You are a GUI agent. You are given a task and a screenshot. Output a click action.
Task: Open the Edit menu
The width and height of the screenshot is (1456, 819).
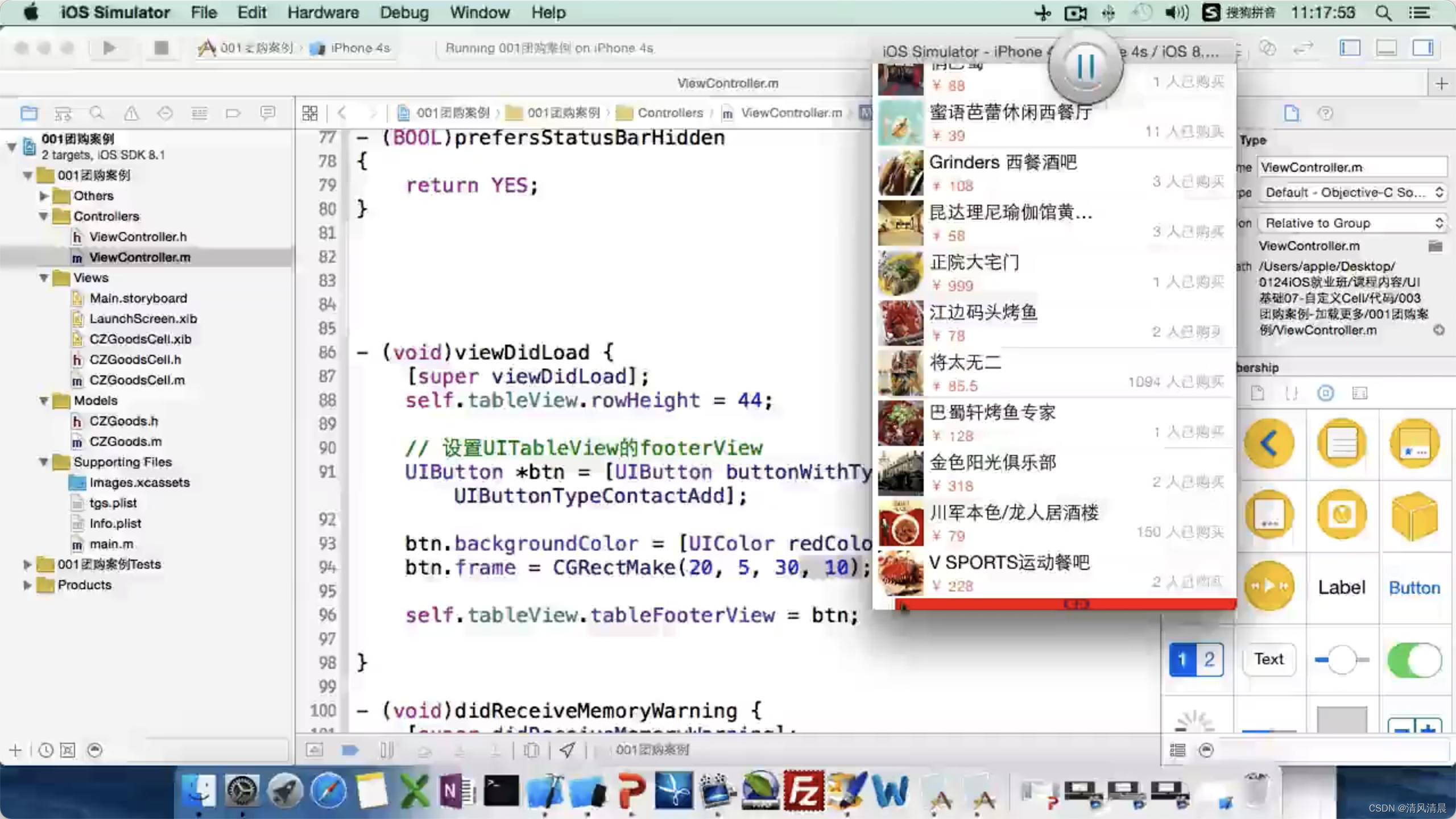(251, 13)
